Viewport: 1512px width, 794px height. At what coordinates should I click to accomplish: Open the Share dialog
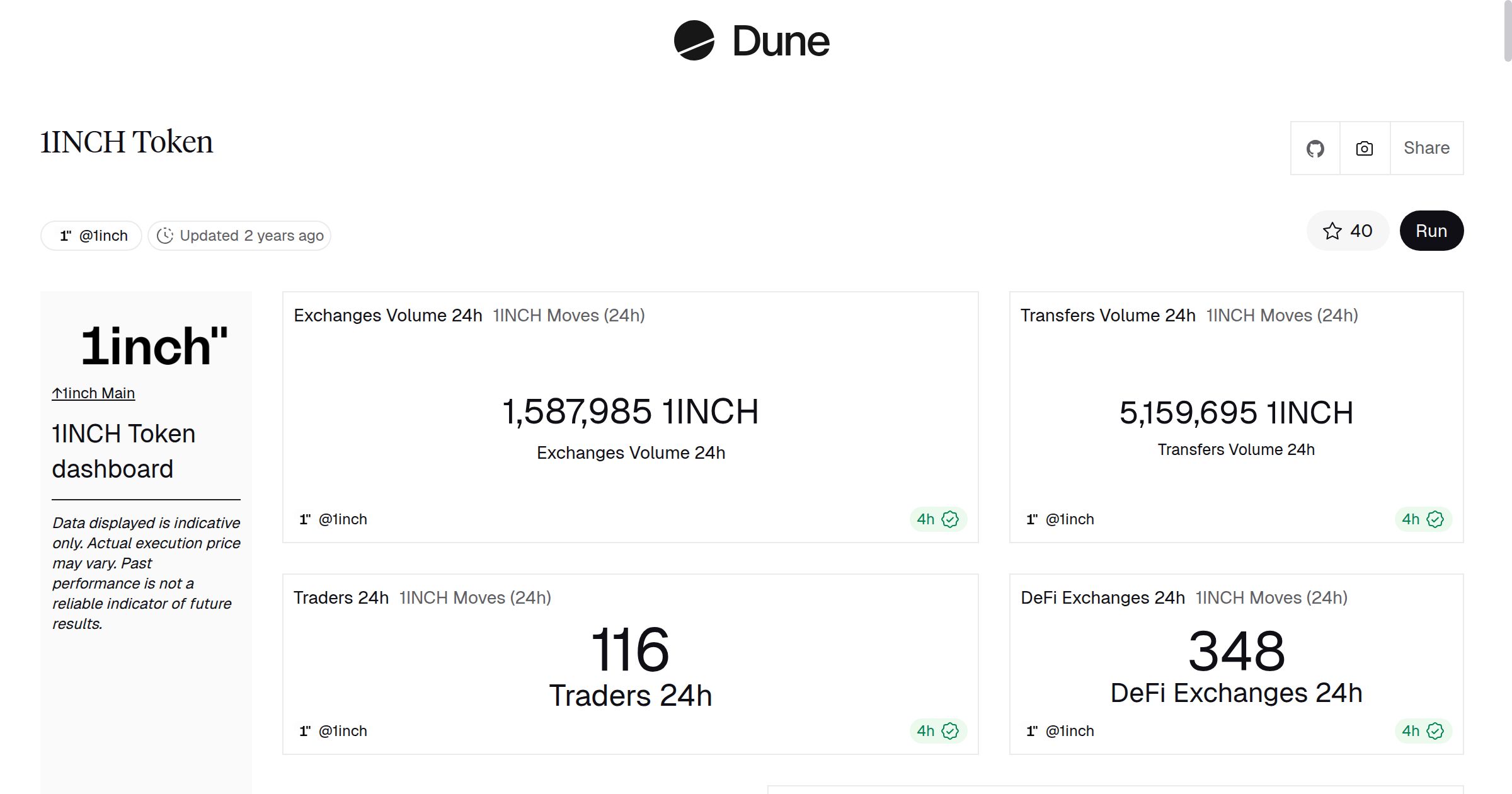(1426, 148)
